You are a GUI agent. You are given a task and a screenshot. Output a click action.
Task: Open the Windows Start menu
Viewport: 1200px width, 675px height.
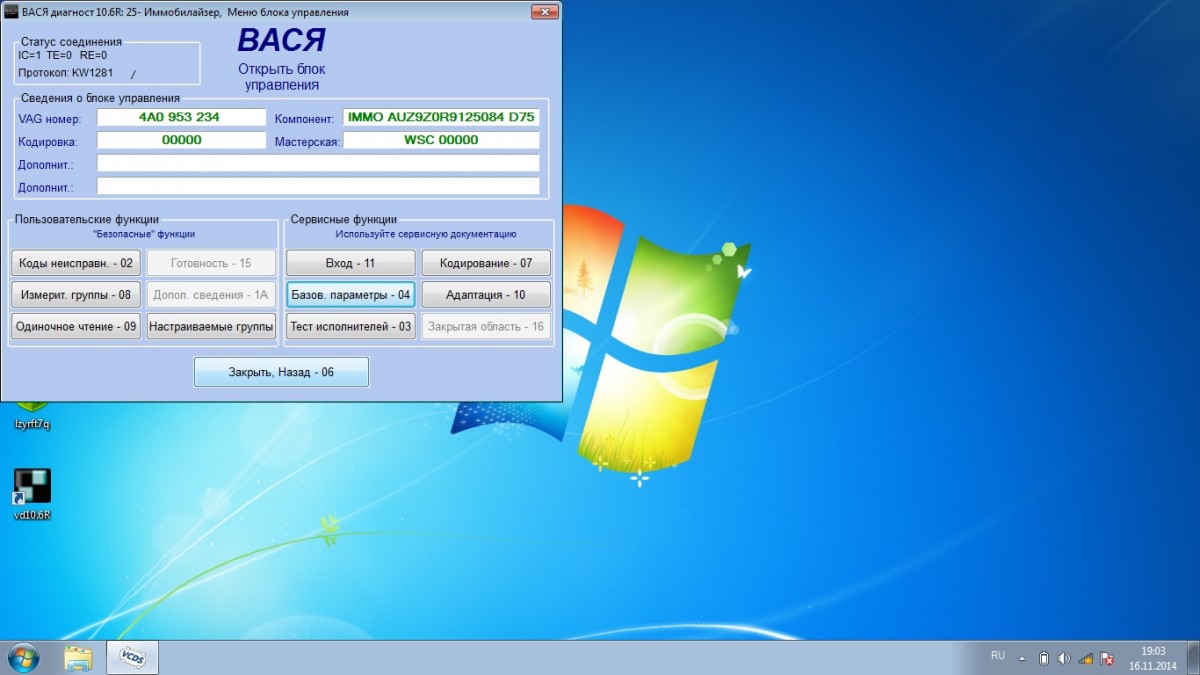tap(22, 657)
